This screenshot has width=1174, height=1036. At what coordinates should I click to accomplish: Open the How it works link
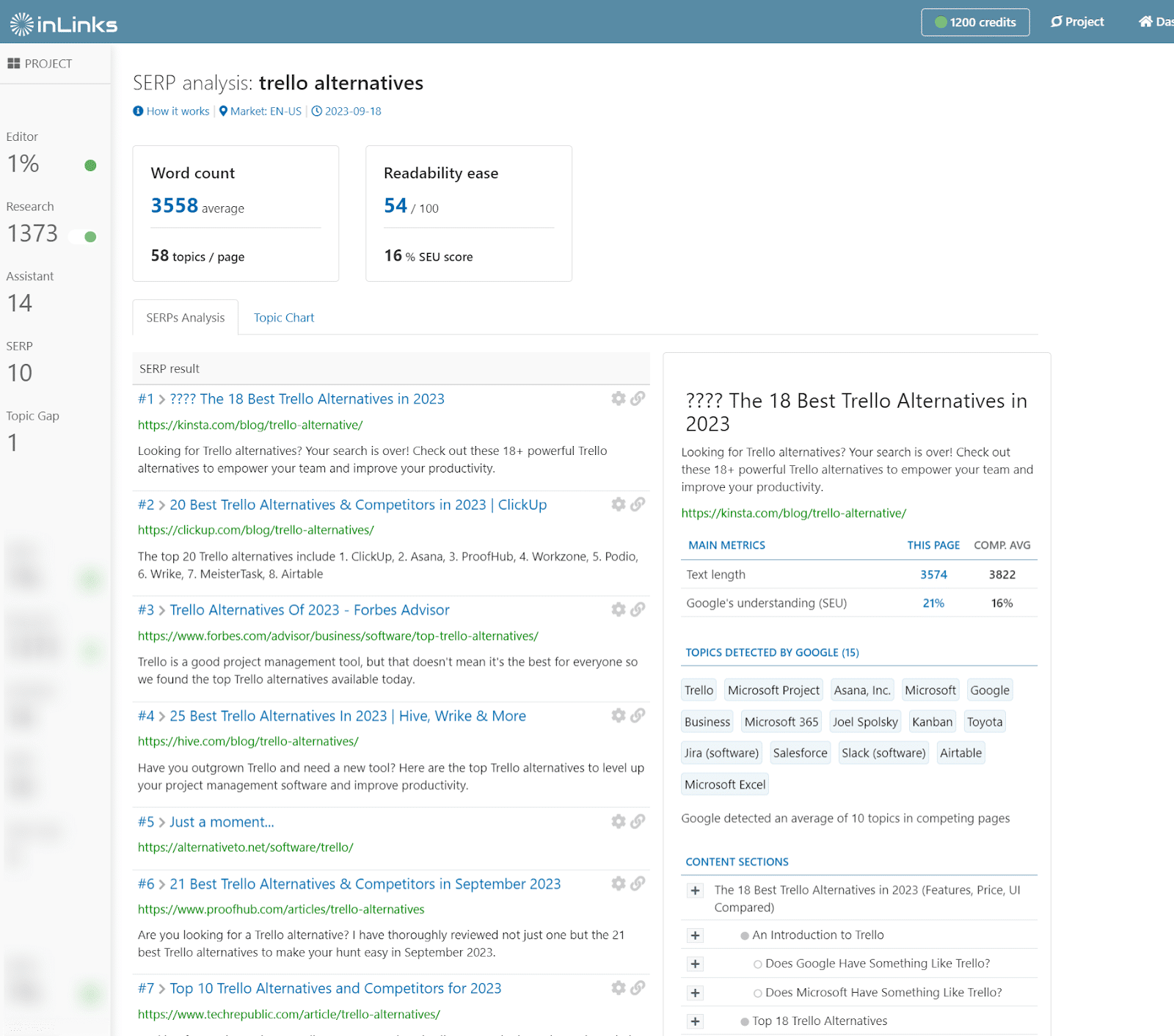click(178, 112)
